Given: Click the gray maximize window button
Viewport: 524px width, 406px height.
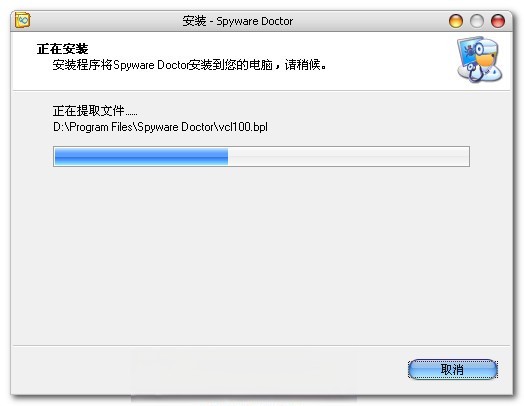Looking at the screenshot, I should (x=477, y=21).
